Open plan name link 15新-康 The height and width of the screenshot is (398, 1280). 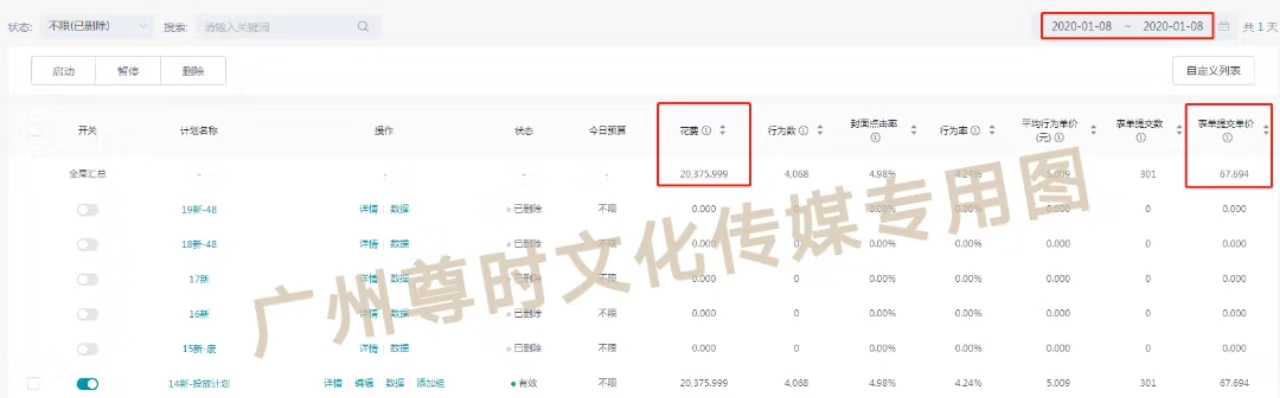(x=199, y=348)
